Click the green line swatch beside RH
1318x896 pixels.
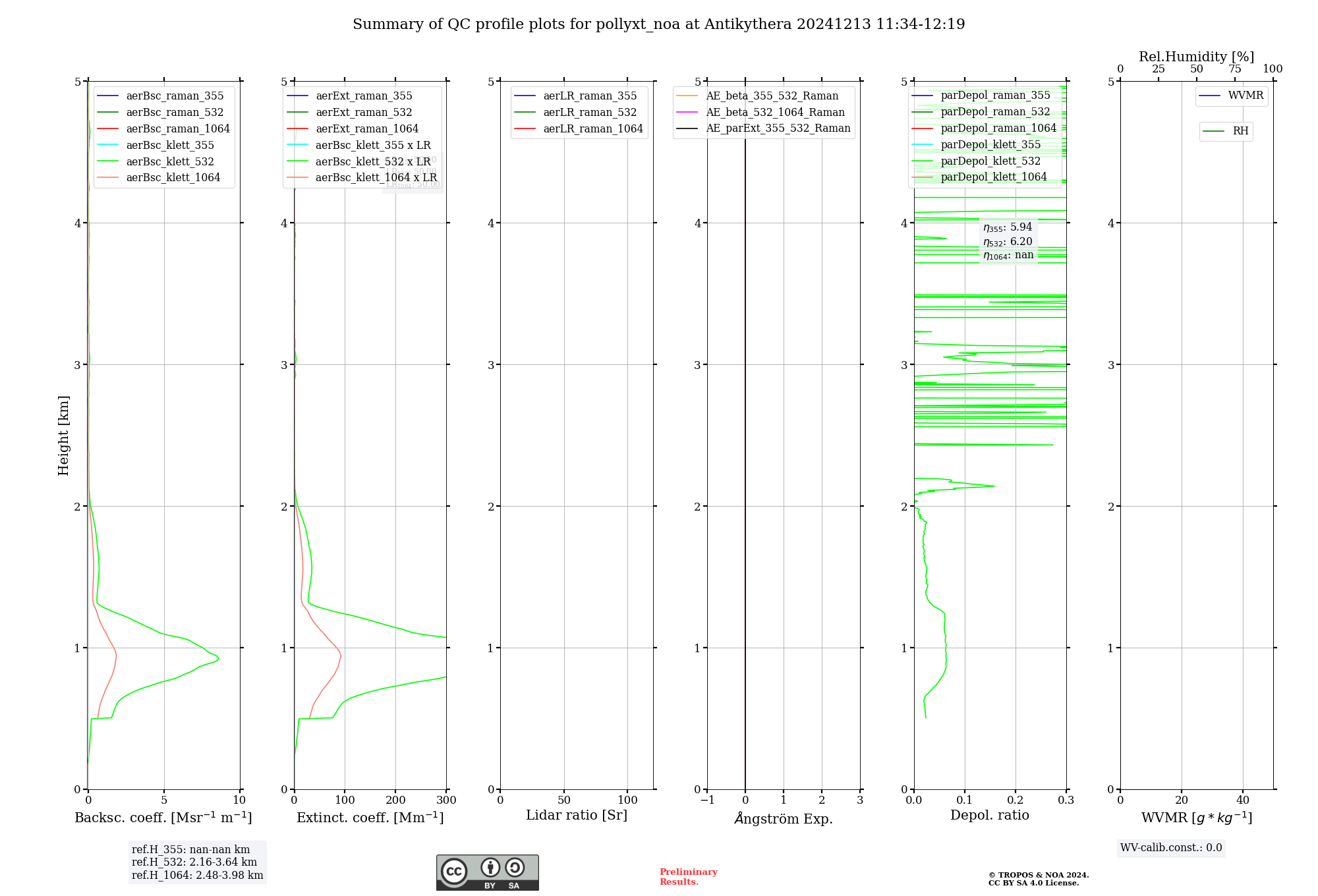pyautogui.click(x=1214, y=132)
